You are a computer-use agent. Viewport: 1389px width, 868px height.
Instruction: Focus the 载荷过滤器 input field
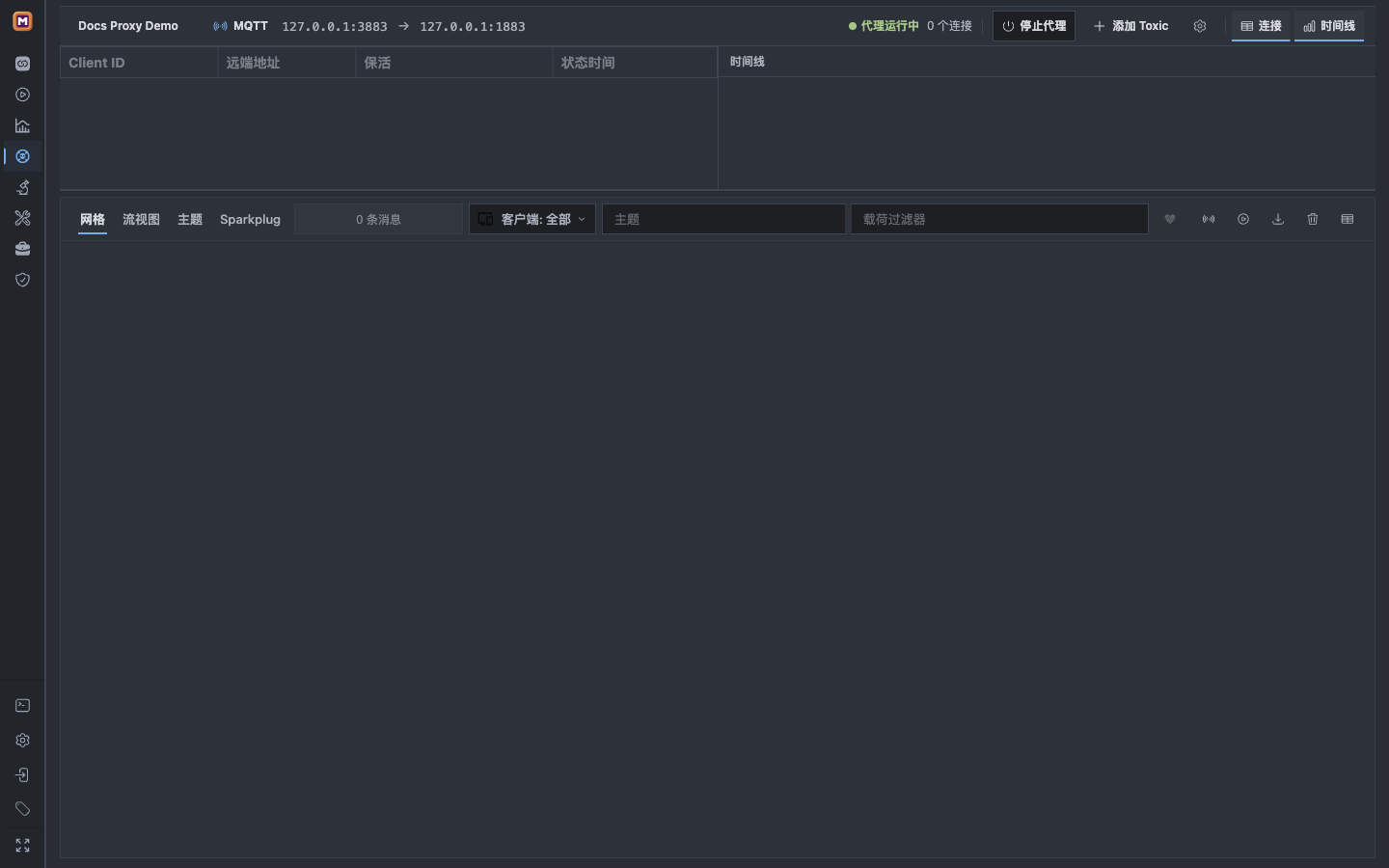coord(999,219)
